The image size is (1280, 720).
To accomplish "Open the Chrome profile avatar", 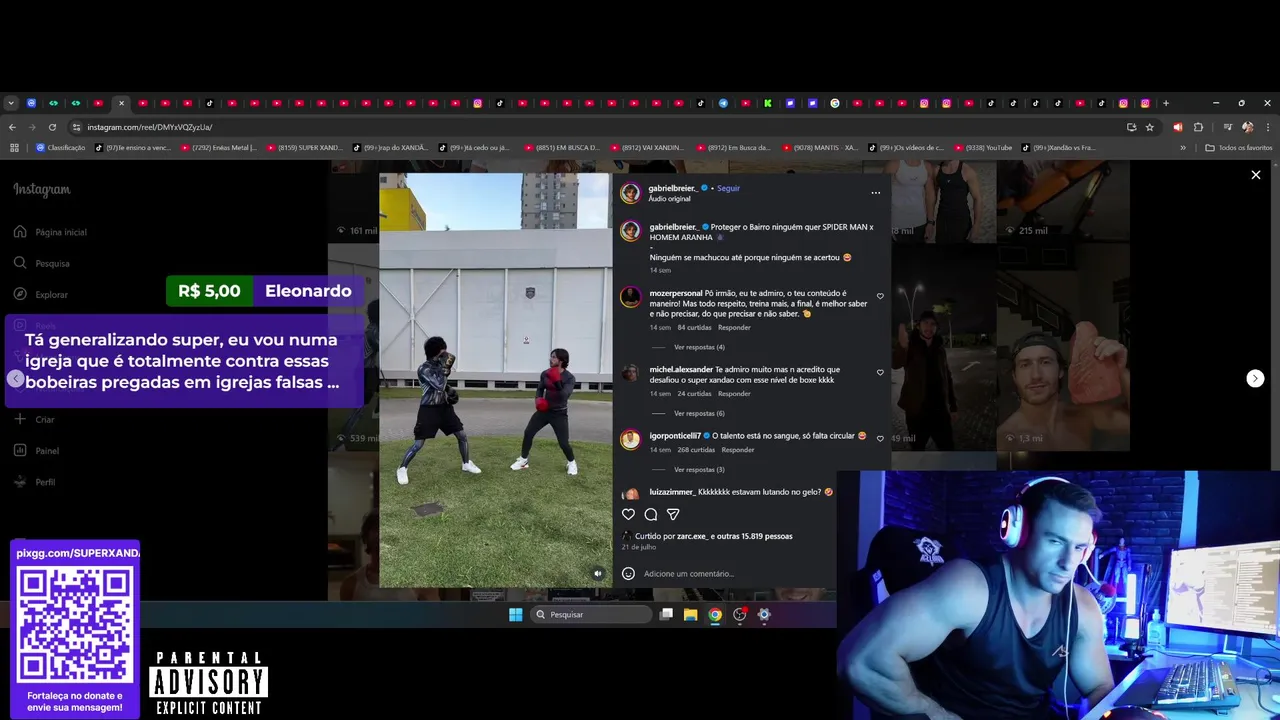I will point(1247,127).
